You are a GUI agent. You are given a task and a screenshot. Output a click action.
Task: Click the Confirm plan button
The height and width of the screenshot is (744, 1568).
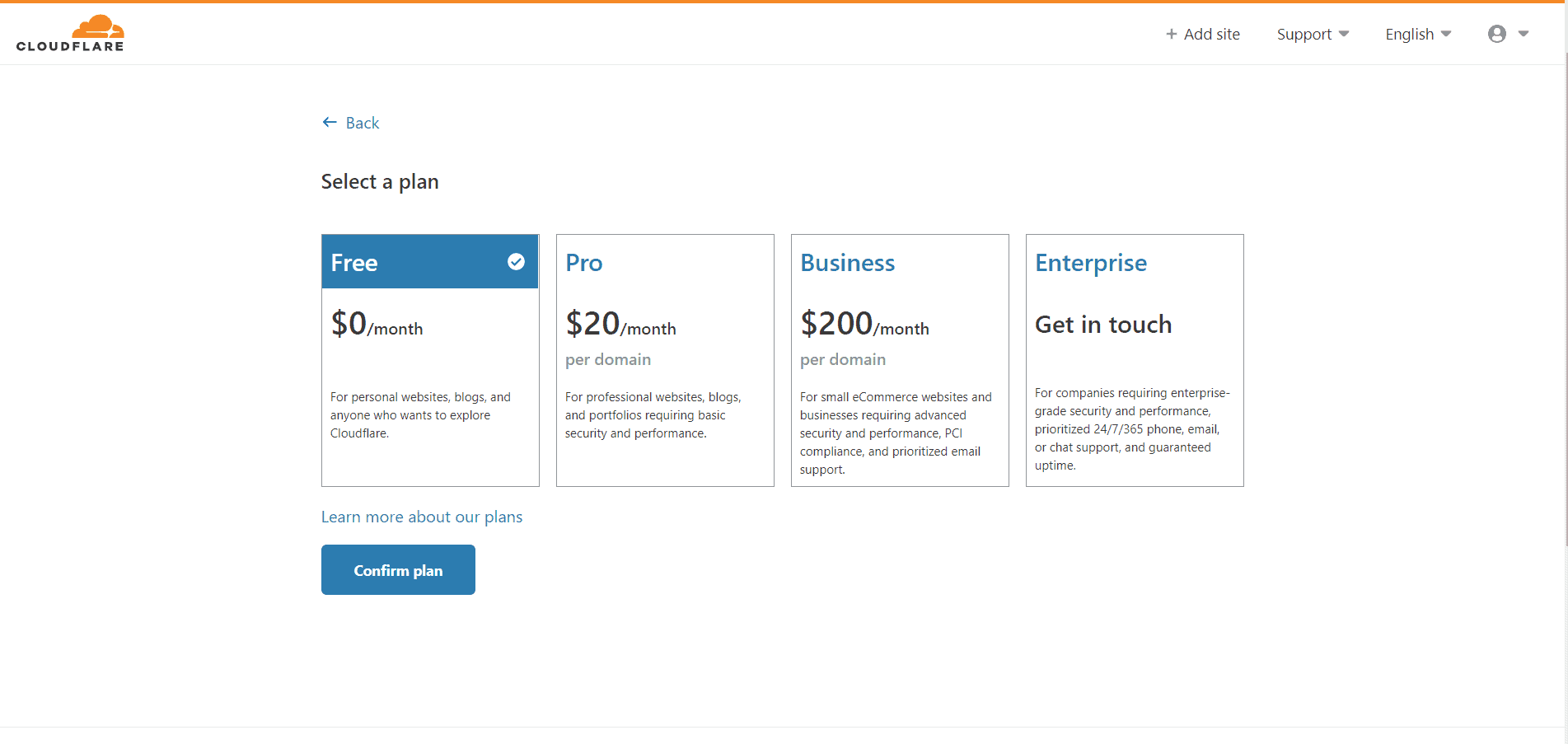(398, 569)
